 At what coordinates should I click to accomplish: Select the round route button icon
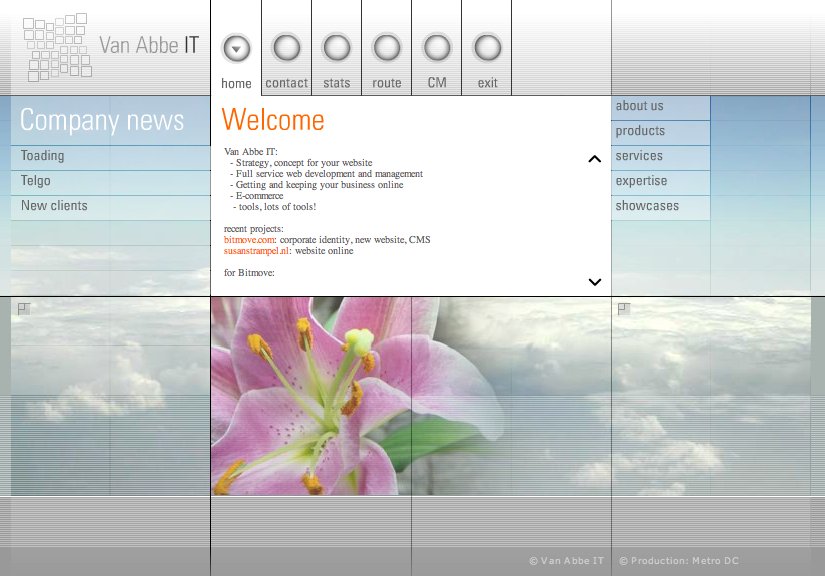click(x=387, y=48)
